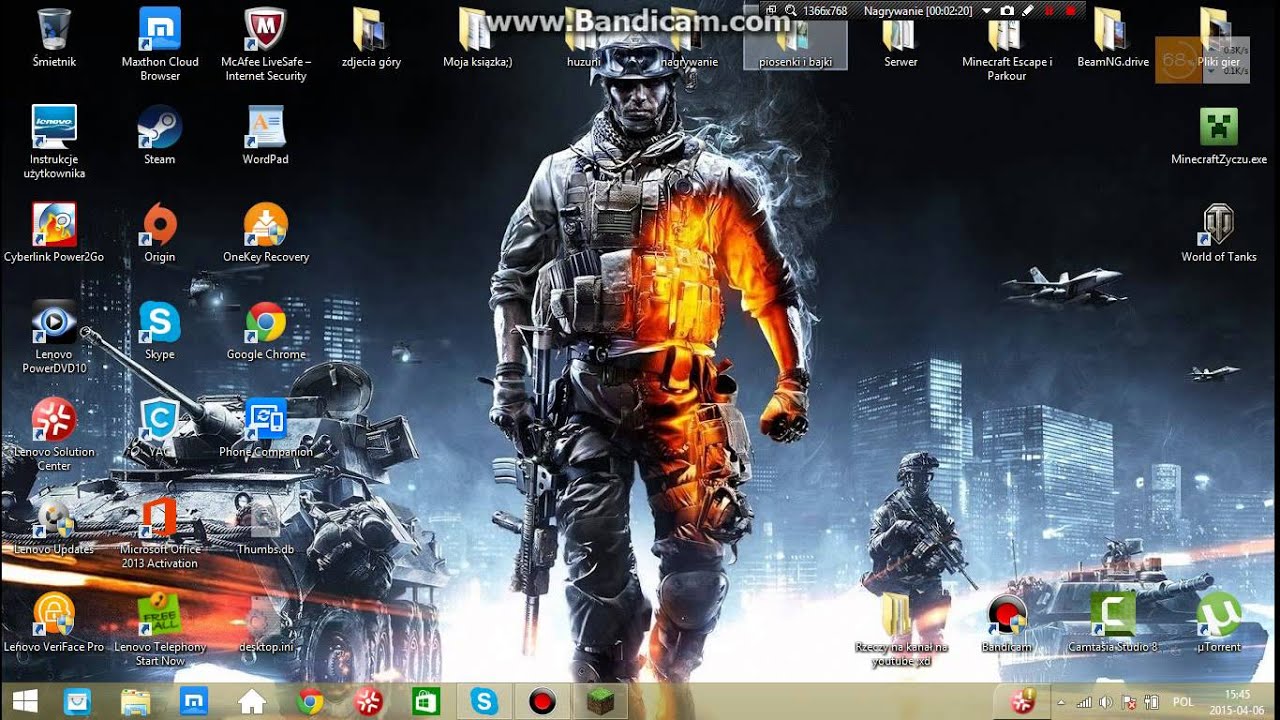Click the white home icon in taskbar
The image size is (1280, 720).
coord(251,701)
